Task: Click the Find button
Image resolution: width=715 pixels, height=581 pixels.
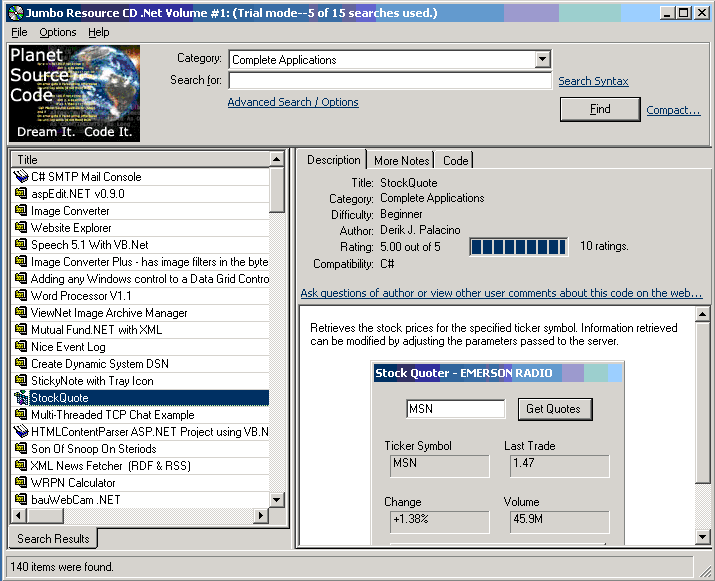Action: pos(600,109)
